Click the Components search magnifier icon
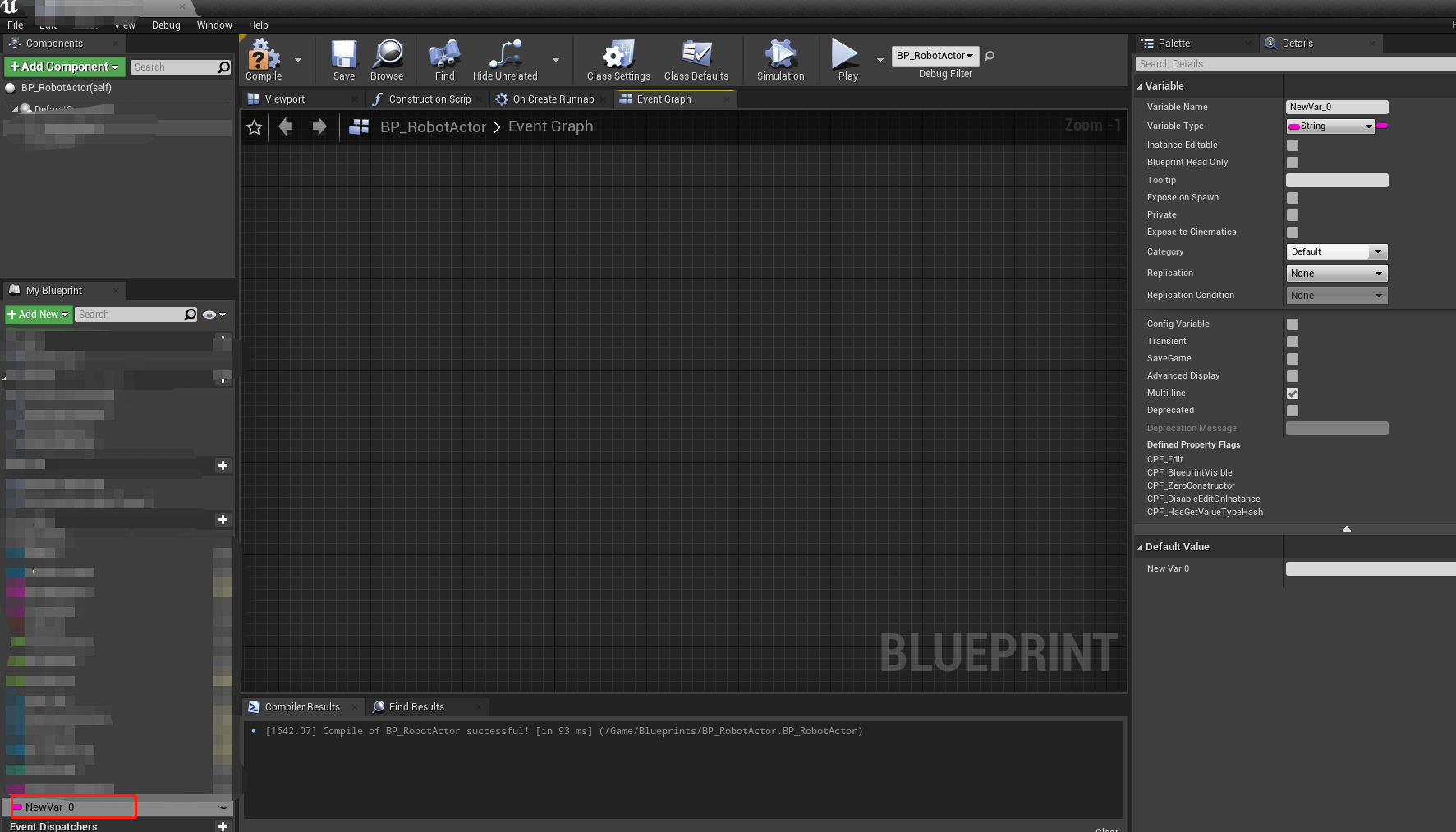The image size is (1456, 832). click(224, 67)
